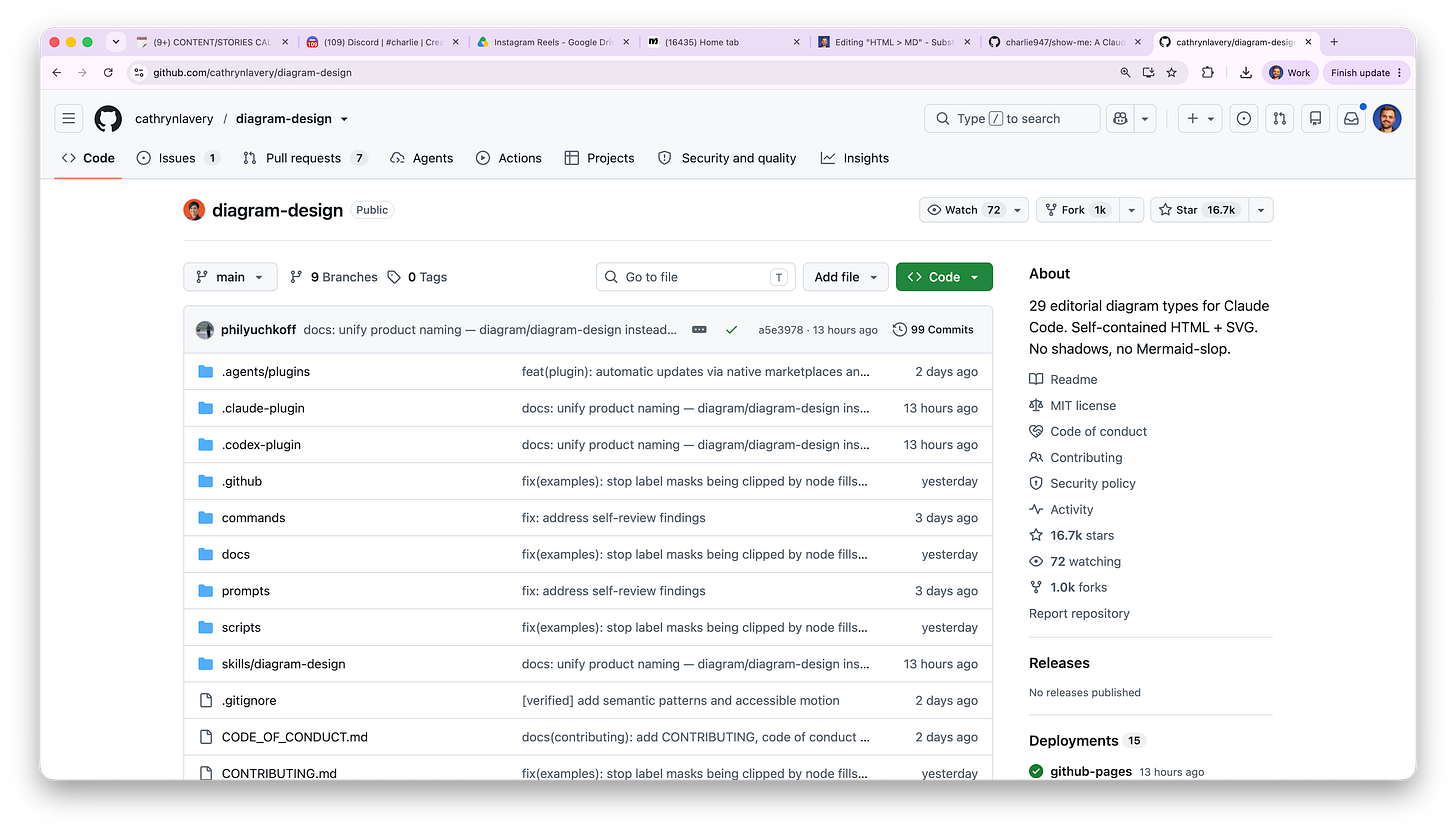1456x833 pixels.
Task: Expand the star lists dropdown arrow
Action: click(x=1260, y=210)
